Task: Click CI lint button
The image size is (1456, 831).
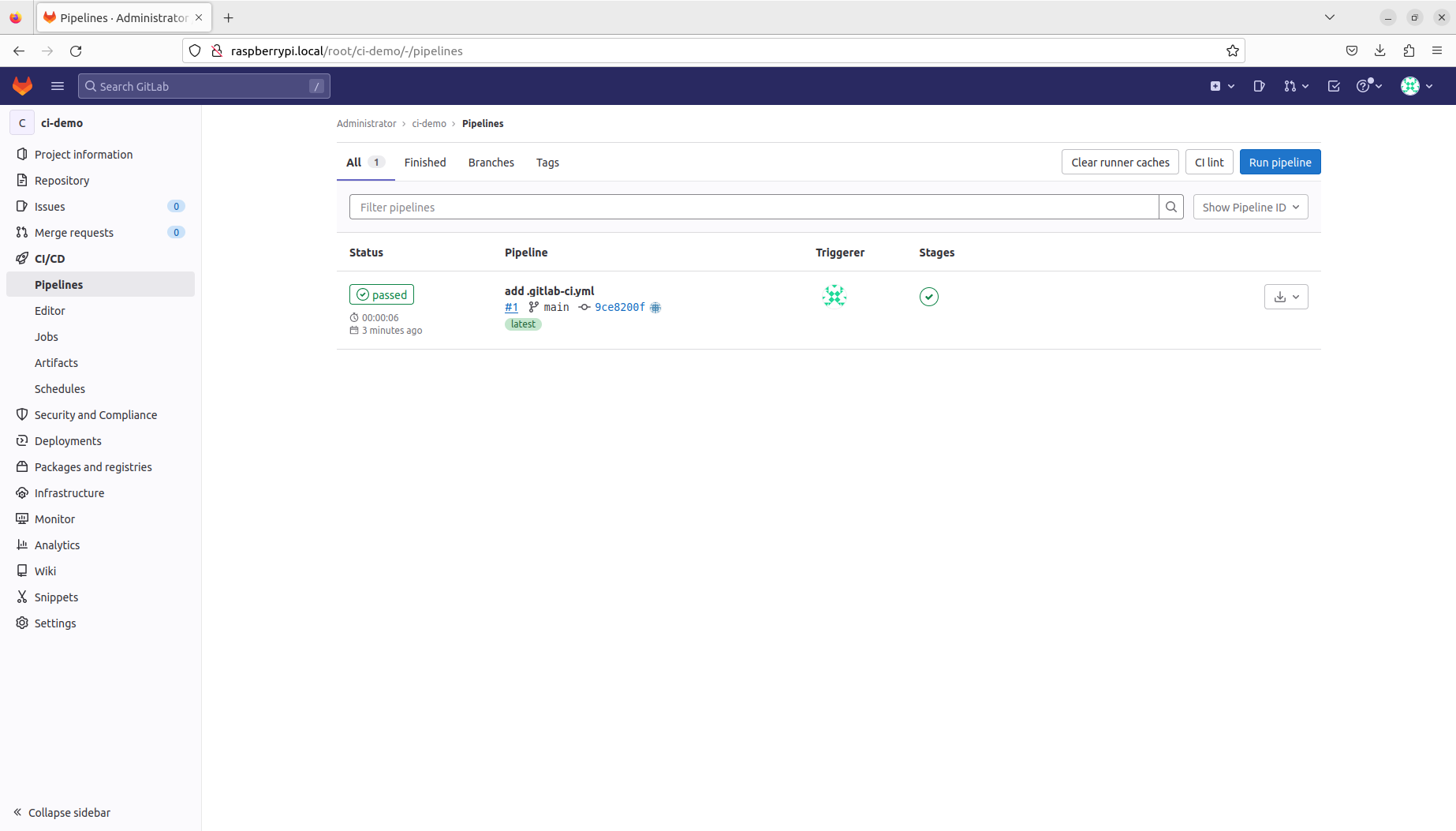Action: click(1209, 162)
